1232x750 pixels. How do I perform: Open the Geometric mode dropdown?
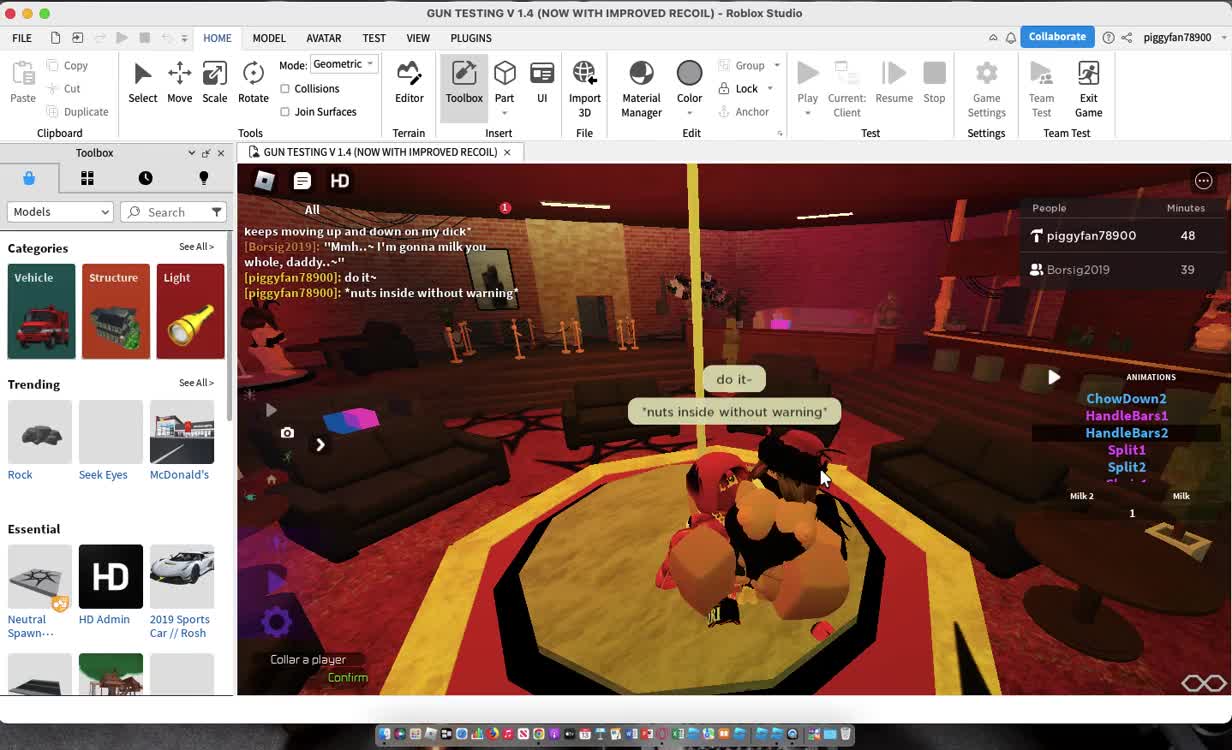[343, 64]
